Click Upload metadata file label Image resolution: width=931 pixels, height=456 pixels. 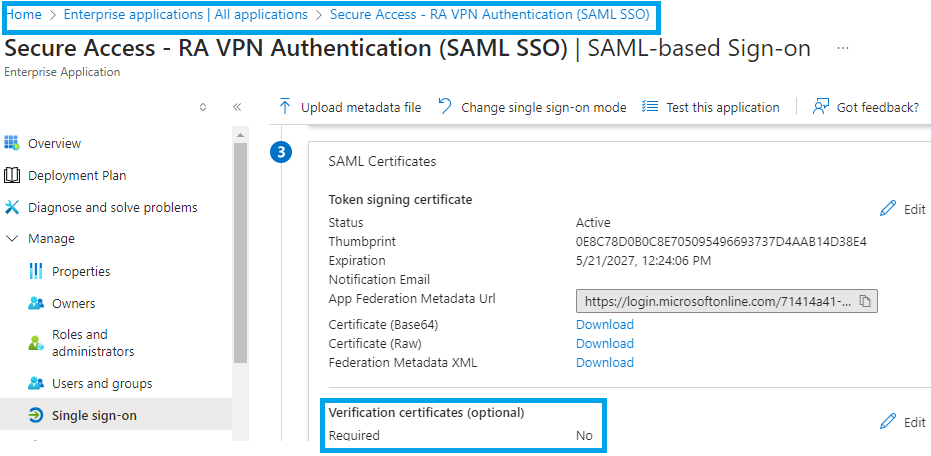(361, 107)
